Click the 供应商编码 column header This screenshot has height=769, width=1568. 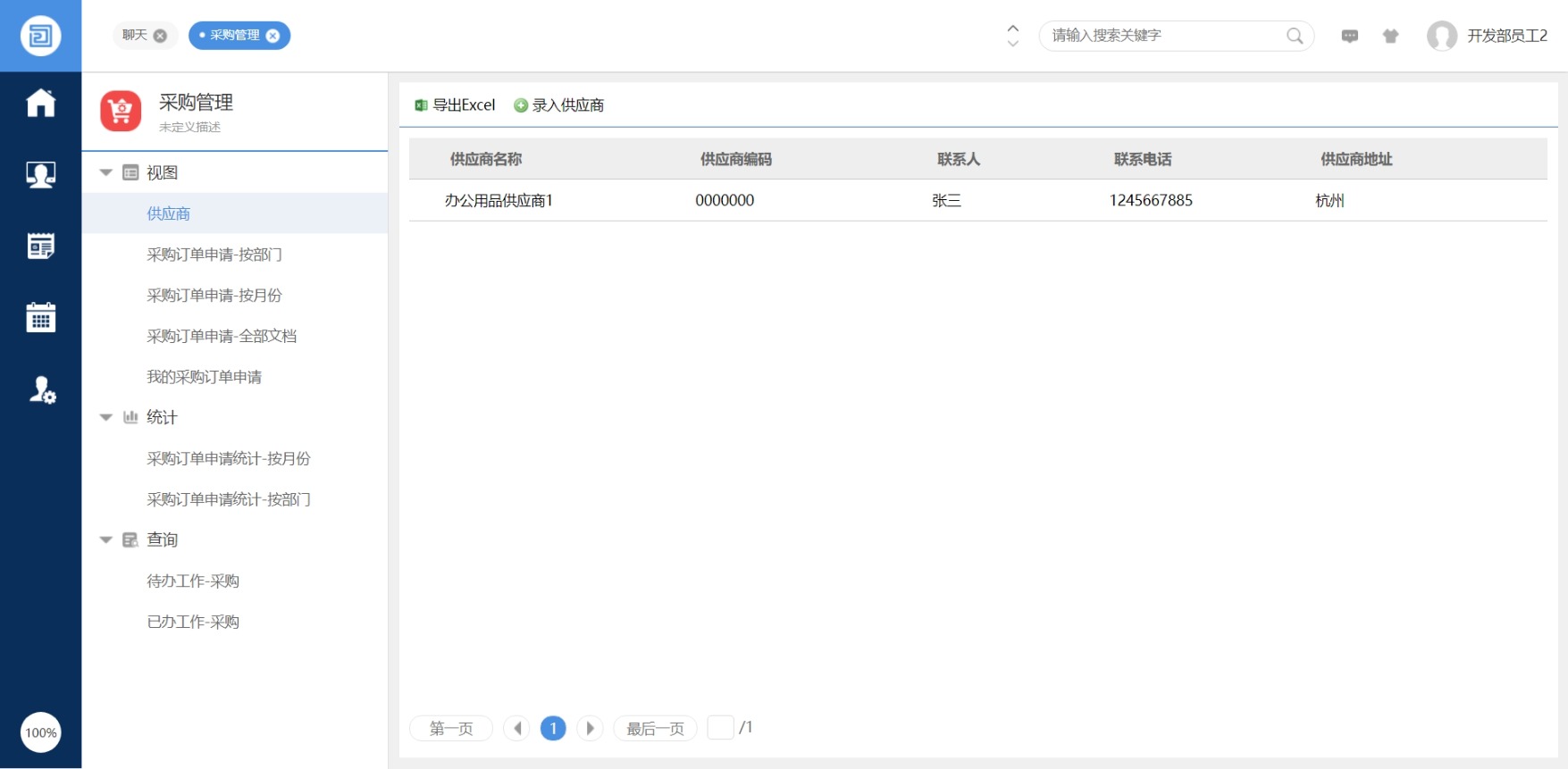point(736,159)
